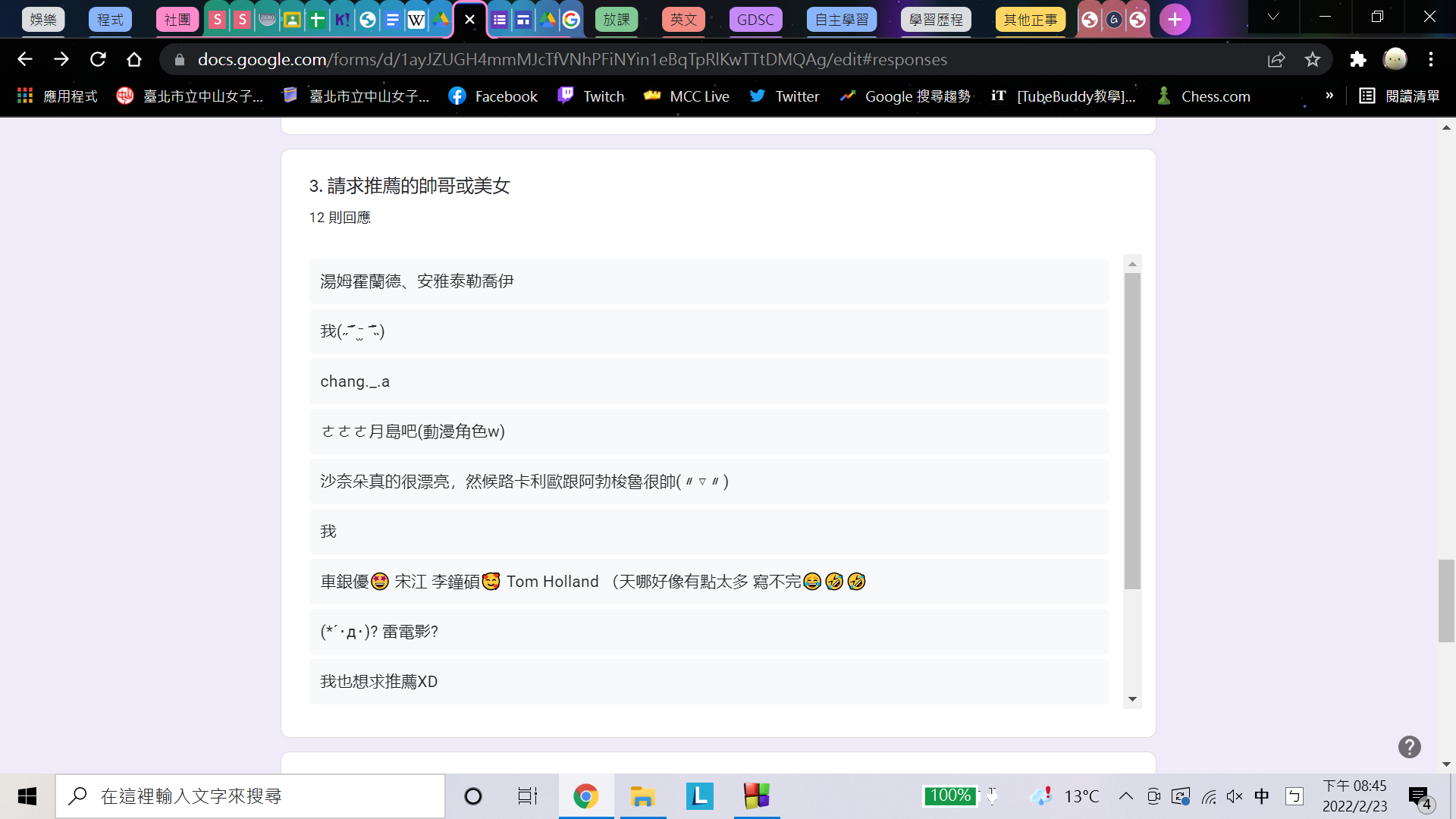Open the share page icon in address bar

click(x=1276, y=59)
